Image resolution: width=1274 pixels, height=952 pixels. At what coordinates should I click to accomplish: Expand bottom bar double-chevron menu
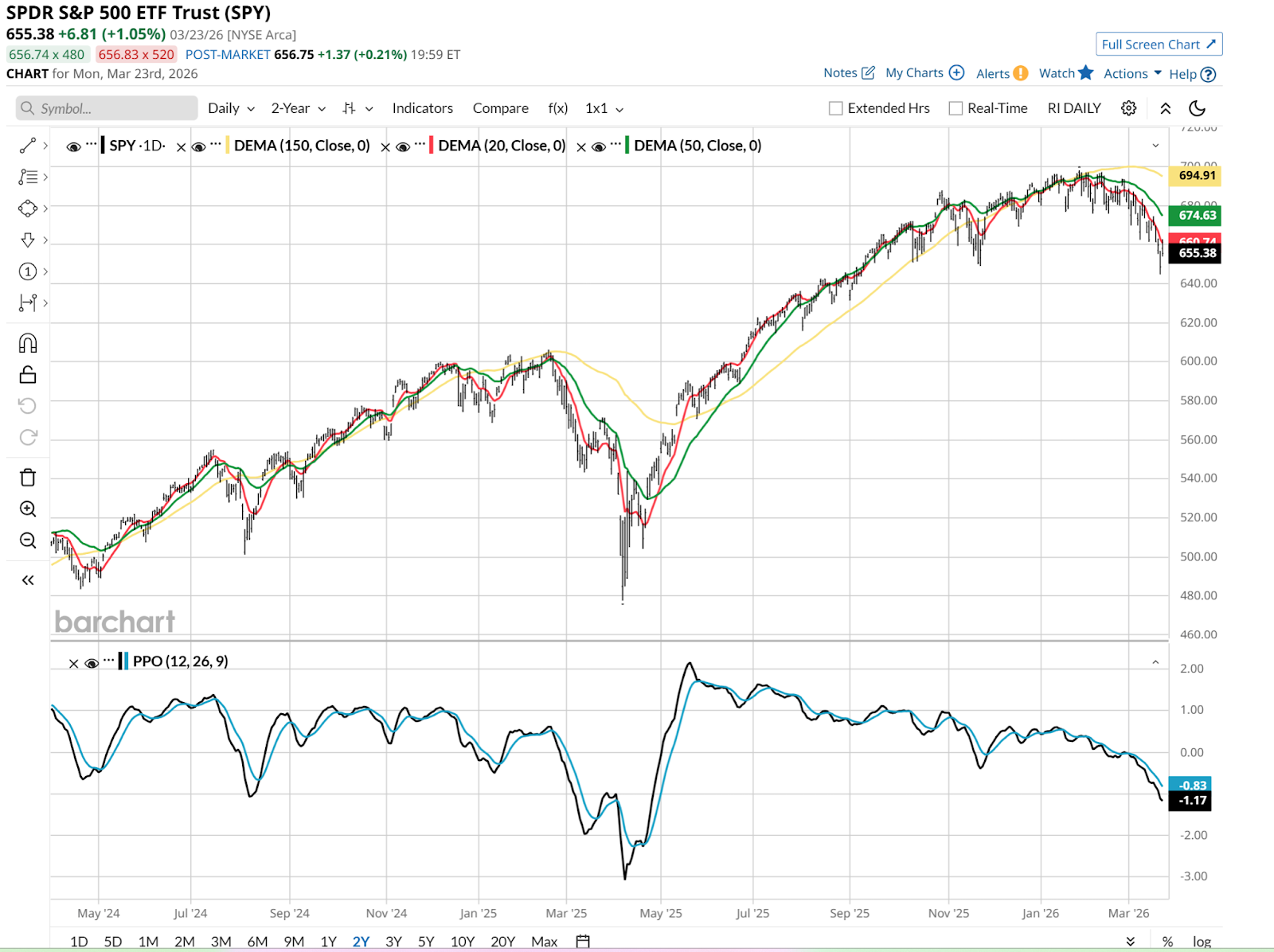pos(1131,942)
